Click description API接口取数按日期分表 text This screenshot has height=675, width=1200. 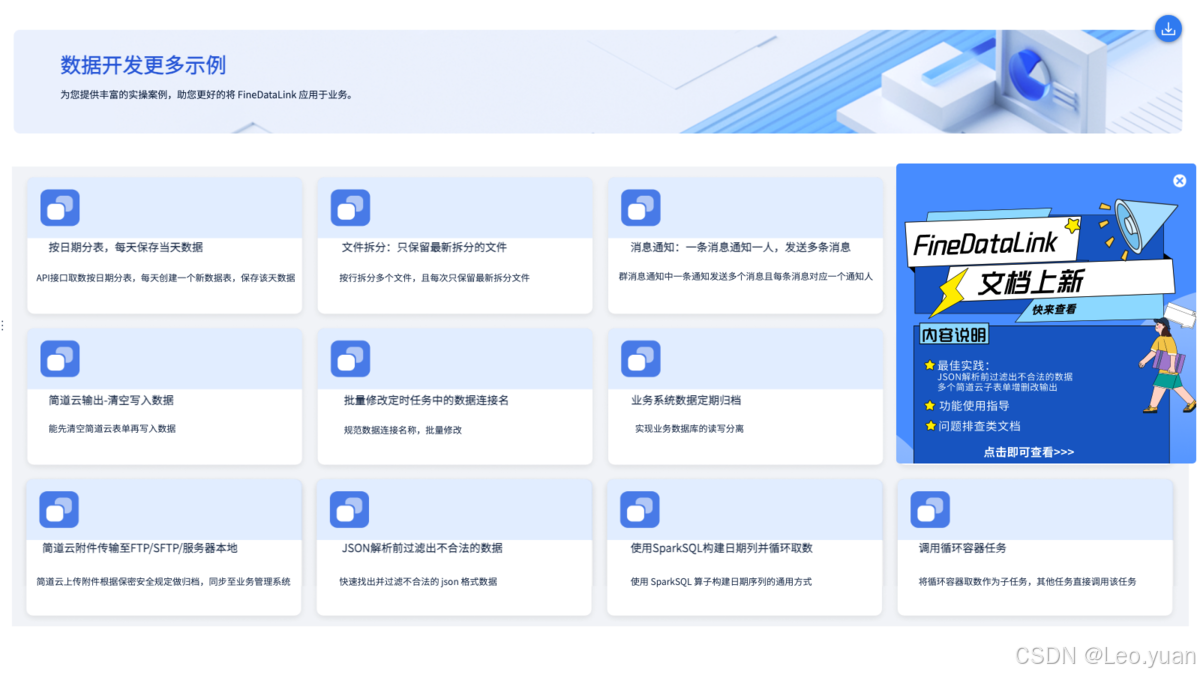pos(166,278)
